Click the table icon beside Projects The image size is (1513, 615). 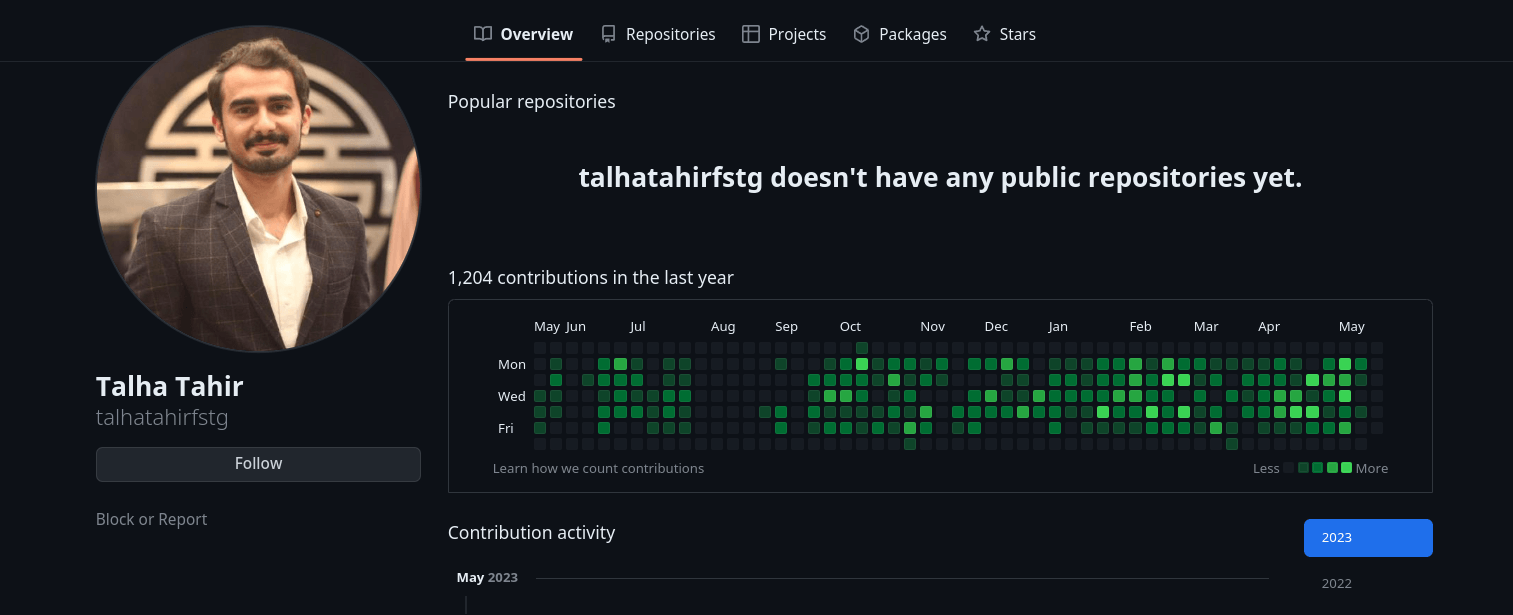[751, 34]
